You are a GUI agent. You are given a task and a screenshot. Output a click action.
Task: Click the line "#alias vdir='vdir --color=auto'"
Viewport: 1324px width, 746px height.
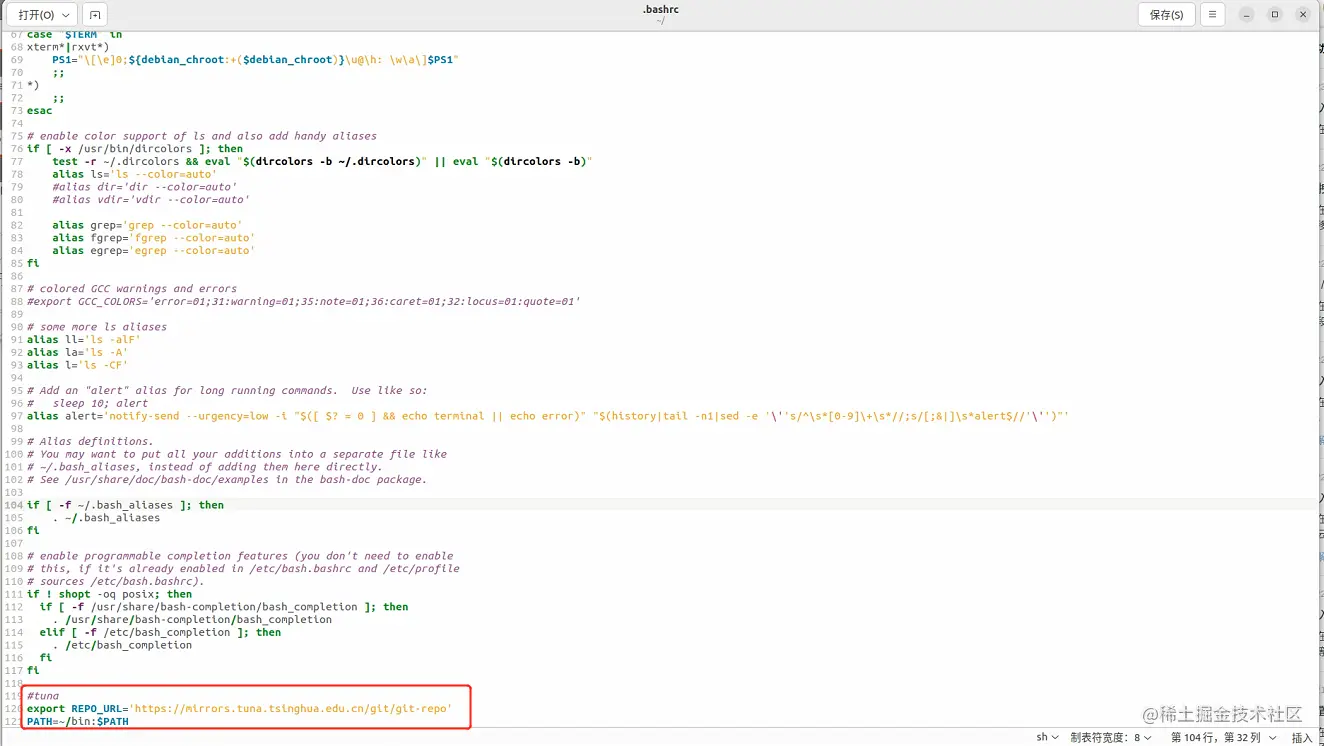[x=150, y=199]
